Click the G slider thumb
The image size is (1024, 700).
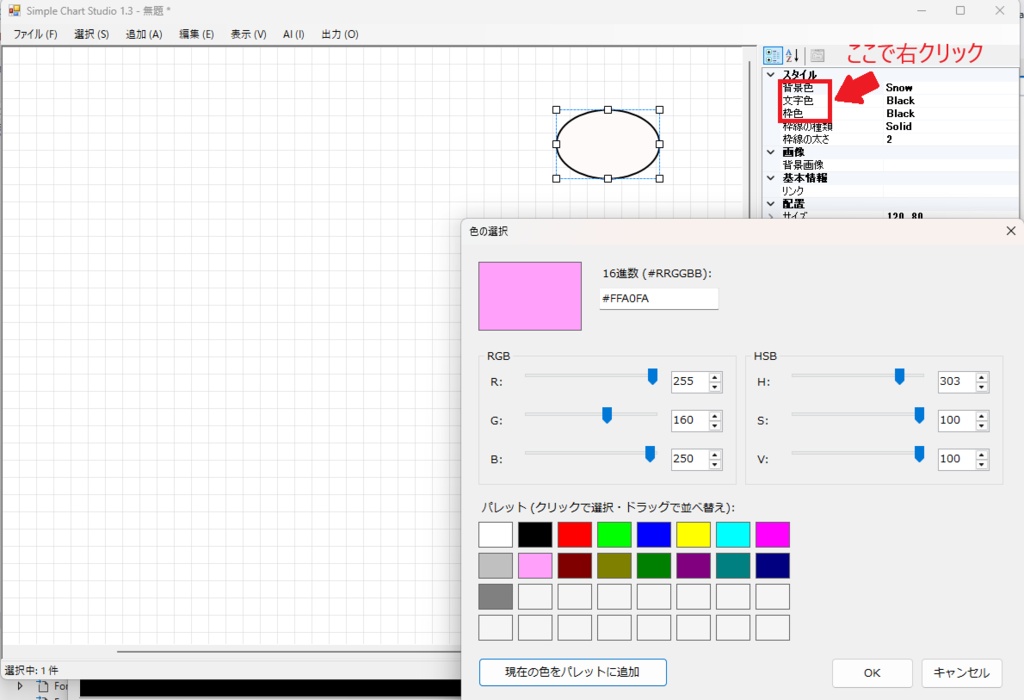607,415
